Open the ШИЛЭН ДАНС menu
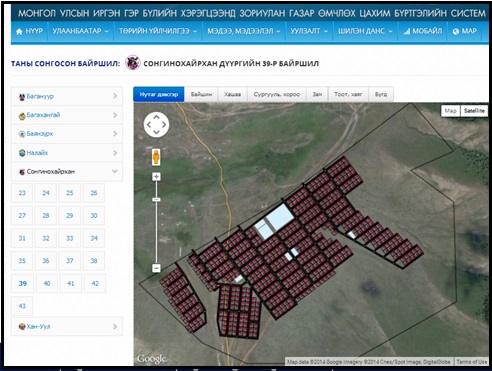492x371 pixels. pos(365,31)
